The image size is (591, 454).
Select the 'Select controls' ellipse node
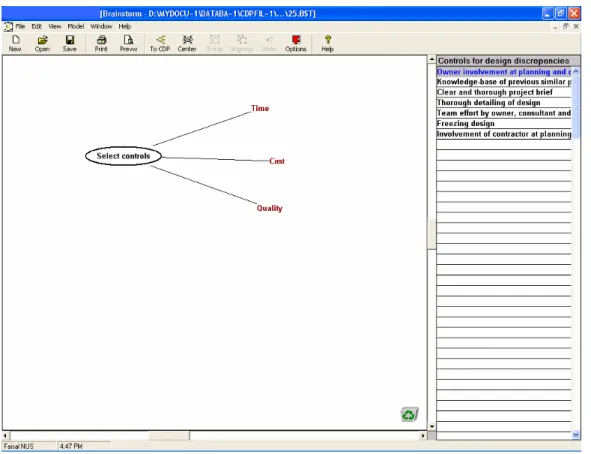pos(123,156)
